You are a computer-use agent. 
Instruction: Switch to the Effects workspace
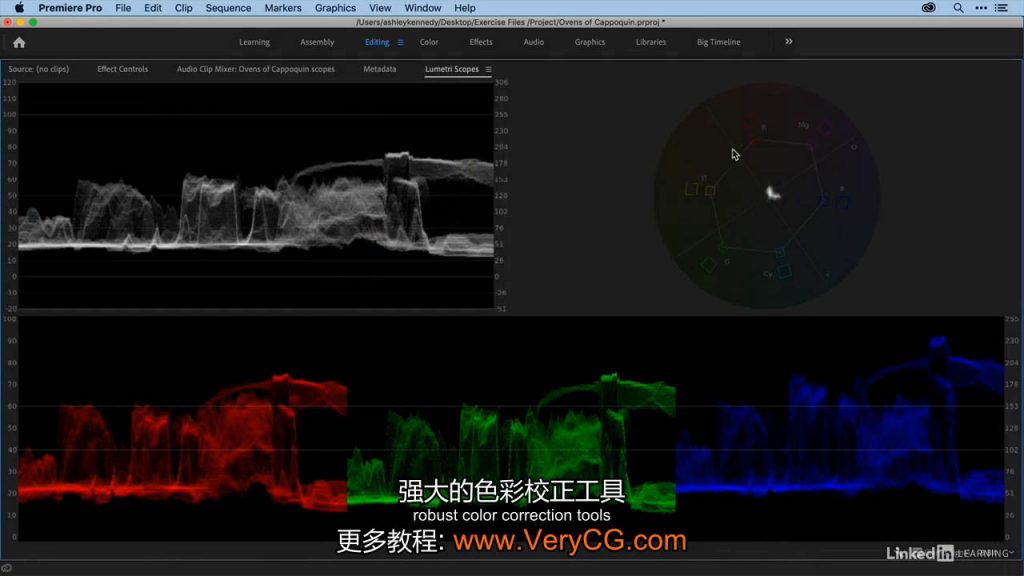tap(481, 42)
